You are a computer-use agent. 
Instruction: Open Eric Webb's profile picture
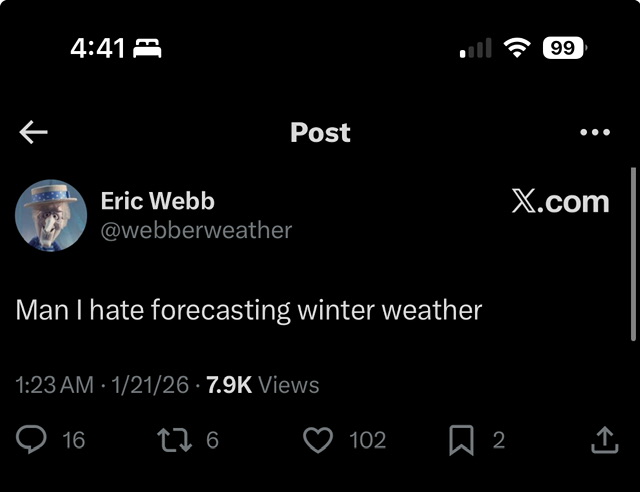[51, 215]
